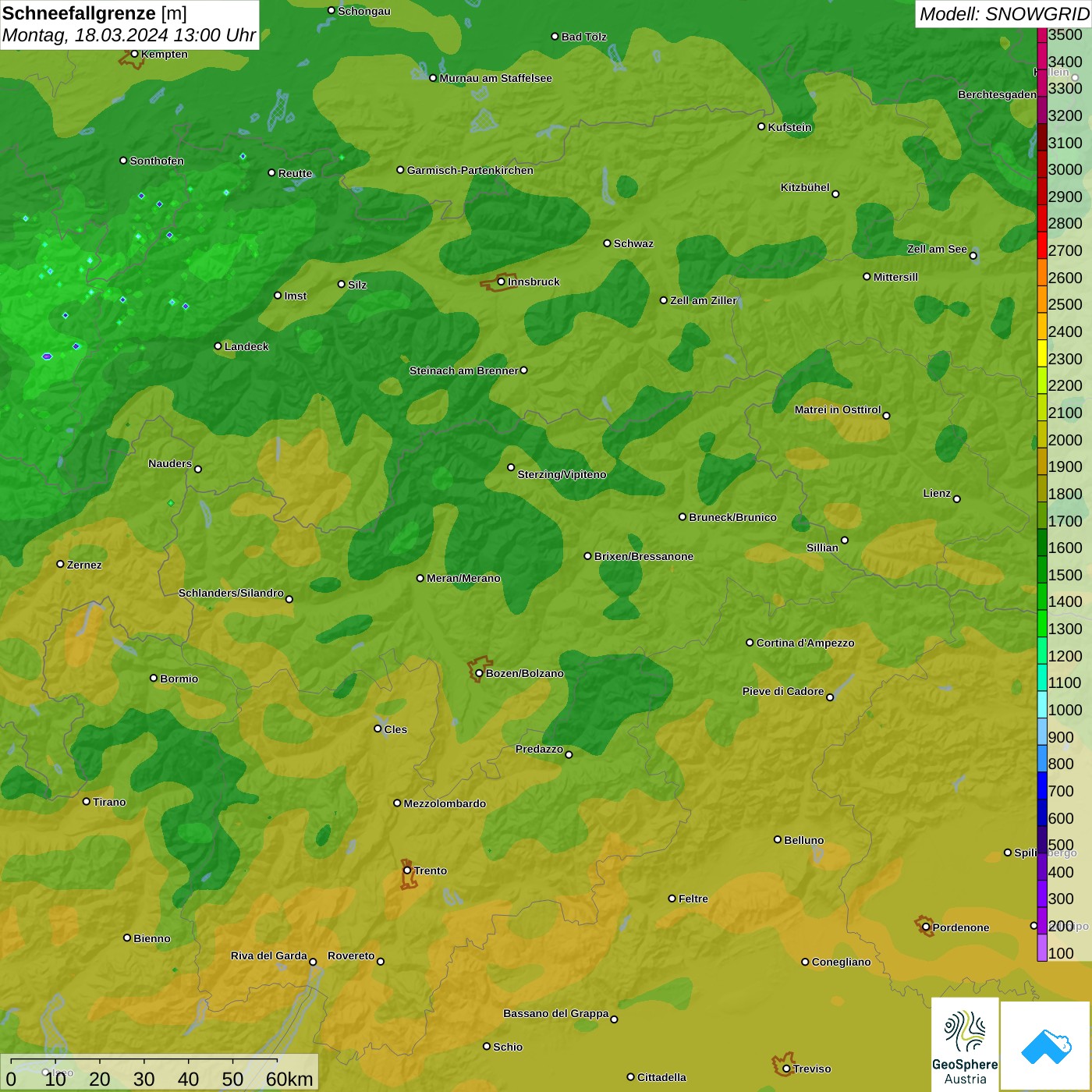Click the Sonthofen location dot

(x=123, y=160)
